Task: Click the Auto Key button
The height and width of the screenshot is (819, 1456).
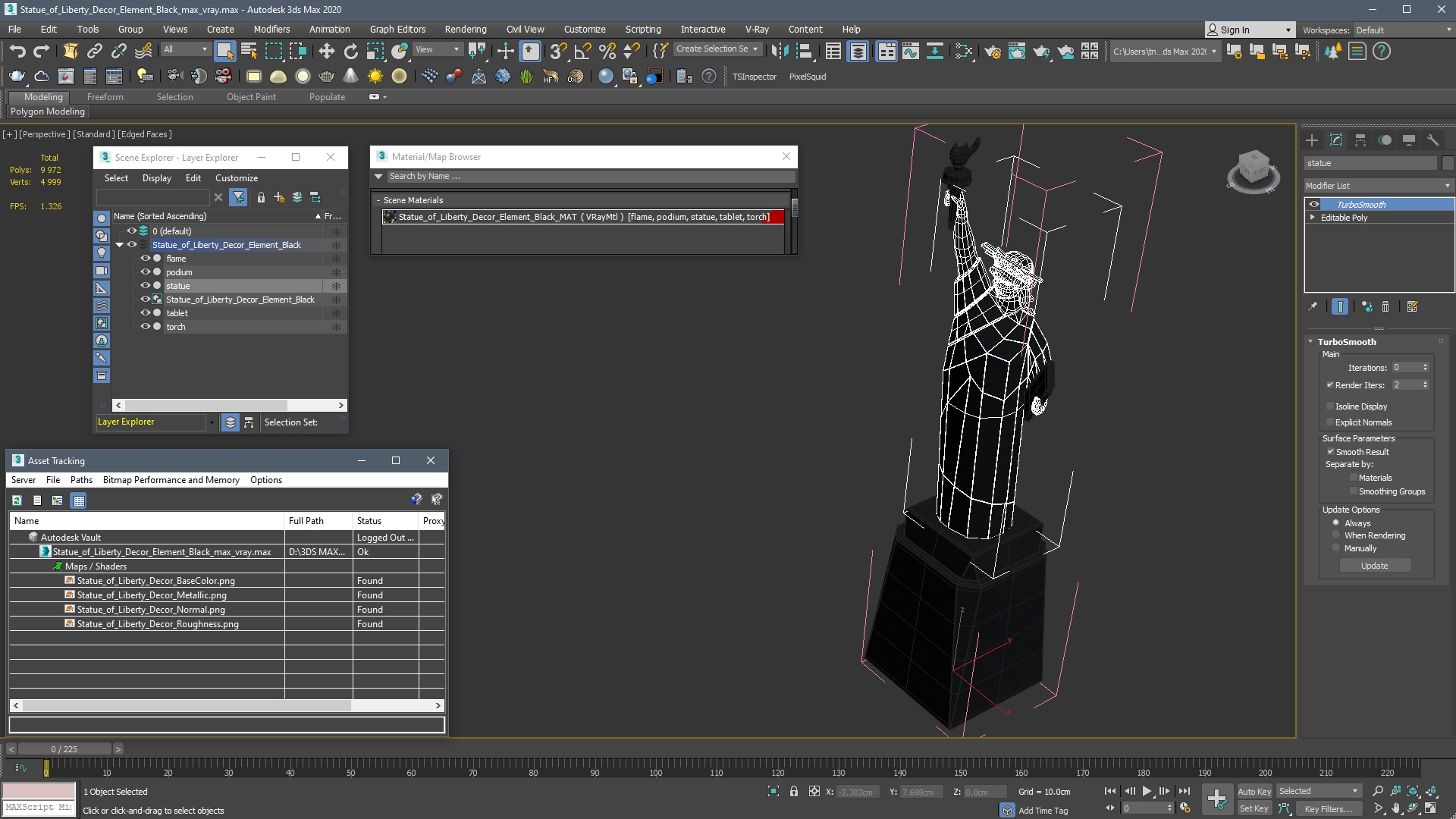Action: point(1254,792)
